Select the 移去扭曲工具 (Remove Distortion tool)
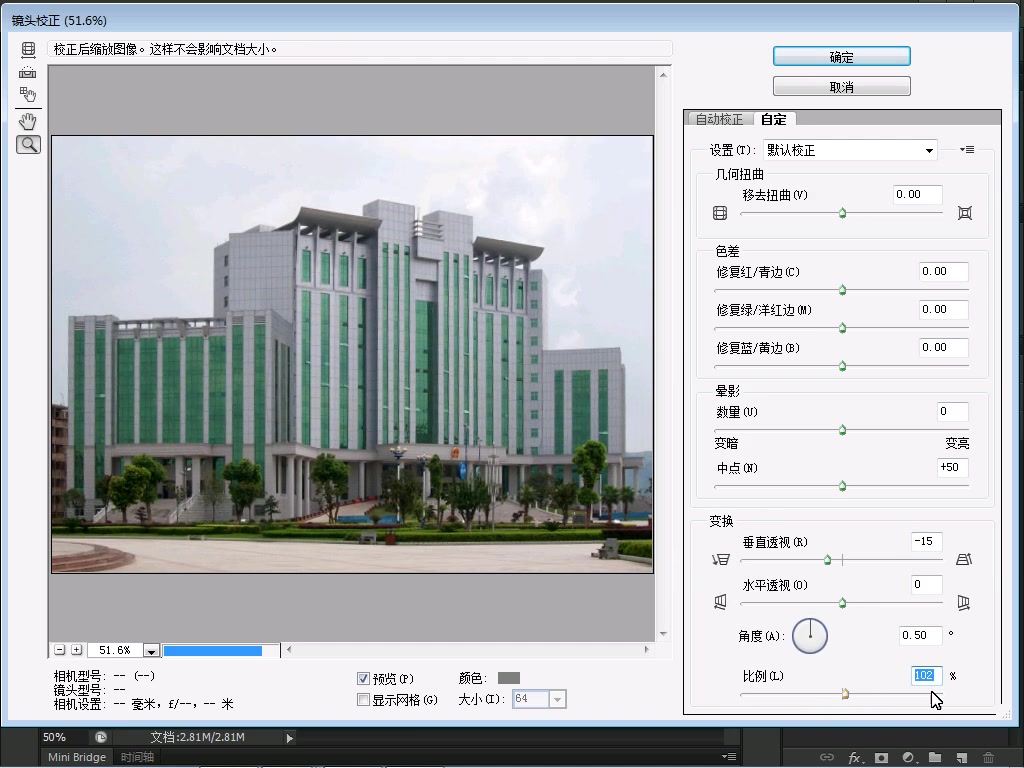 (27, 48)
